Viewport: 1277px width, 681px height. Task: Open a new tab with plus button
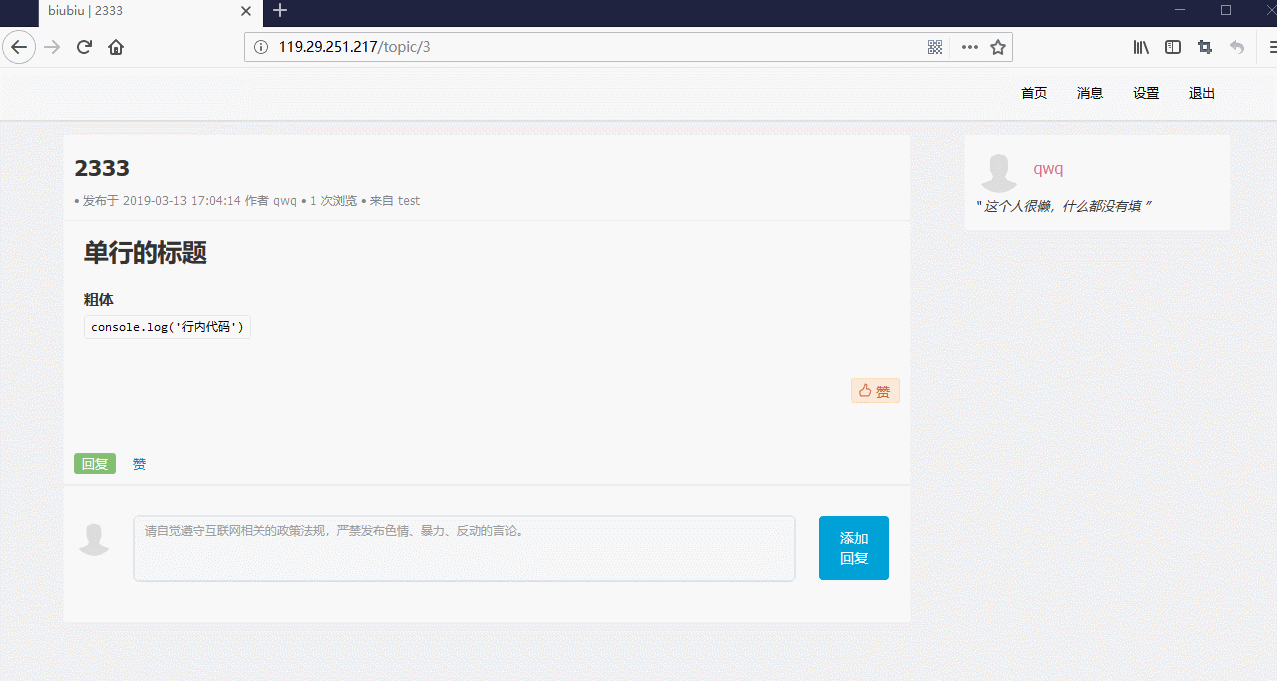(280, 10)
